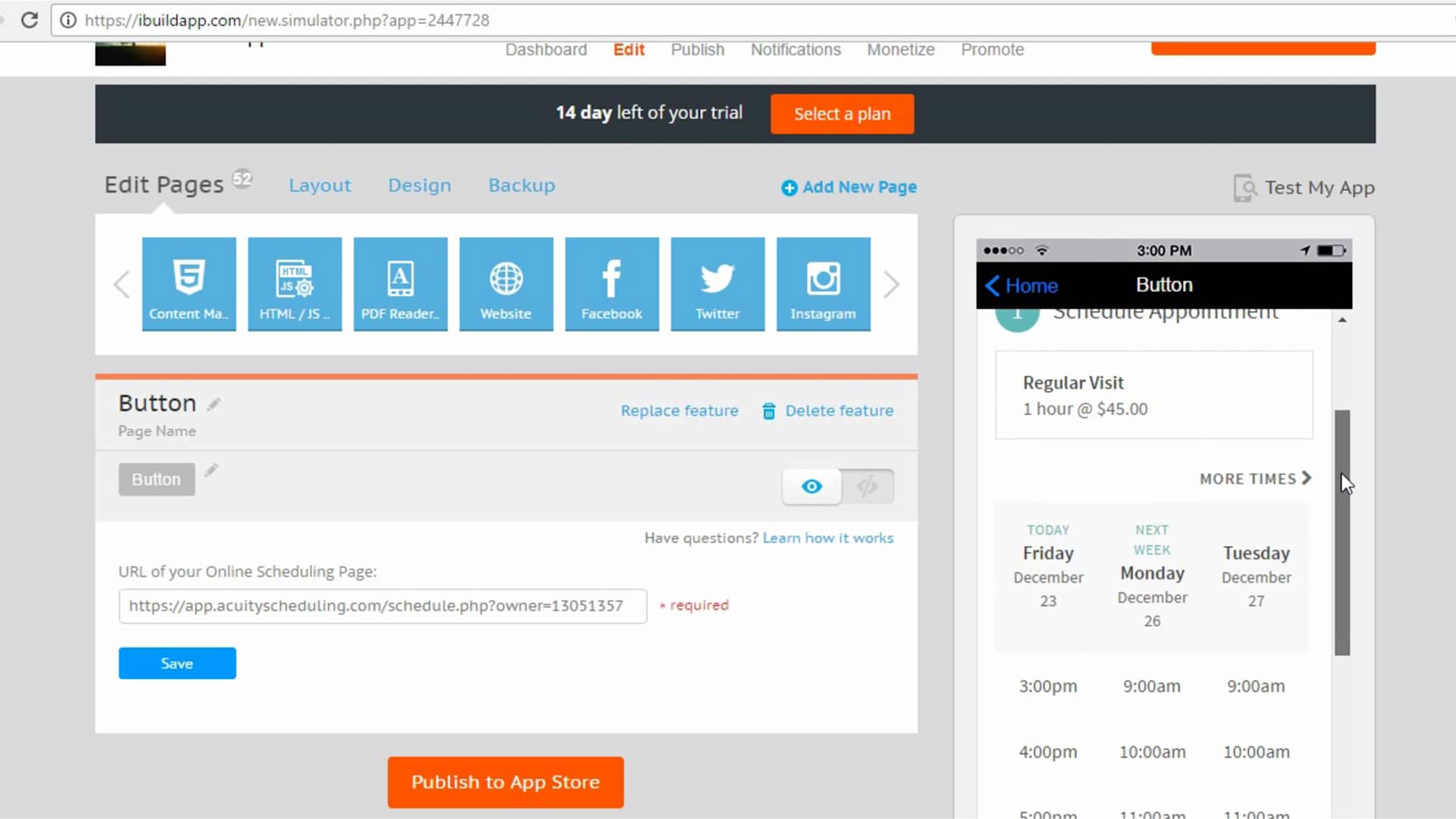Choose the PDF Reader feature tile
1456x819 pixels.
click(x=400, y=284)
